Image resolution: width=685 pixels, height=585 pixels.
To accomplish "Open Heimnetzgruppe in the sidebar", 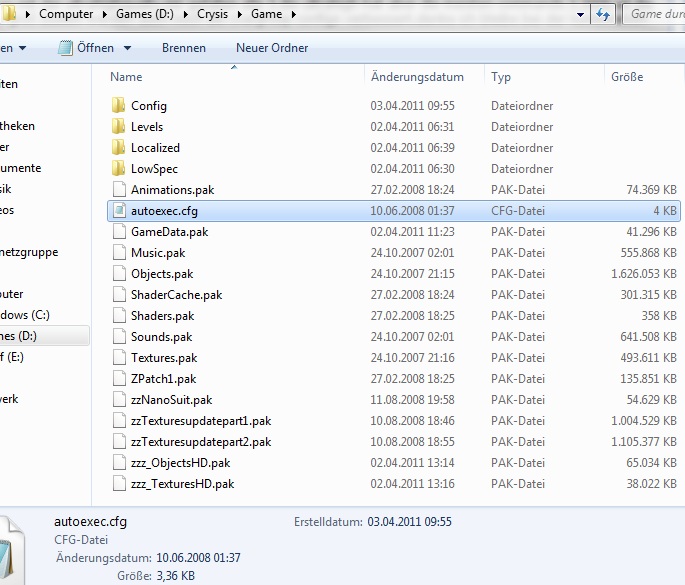I will tap(29, 252).
